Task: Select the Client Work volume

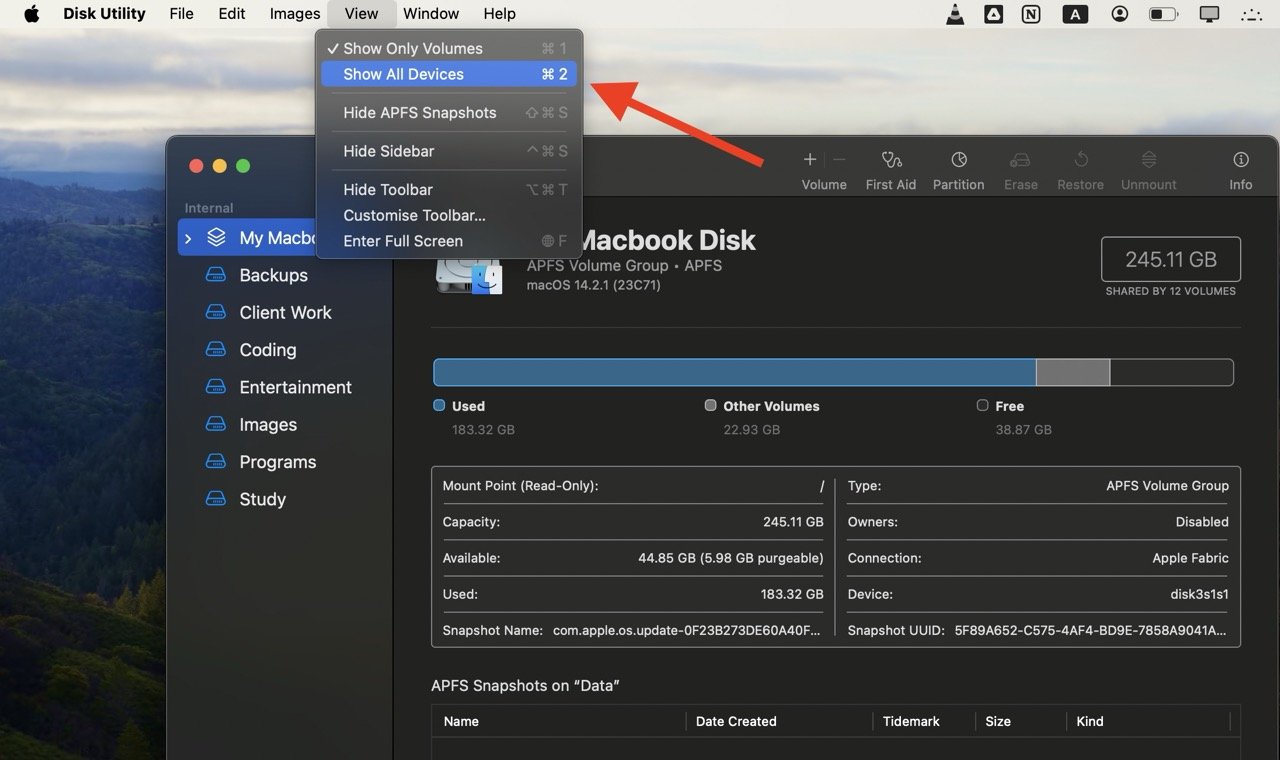Action: point(285,312)
